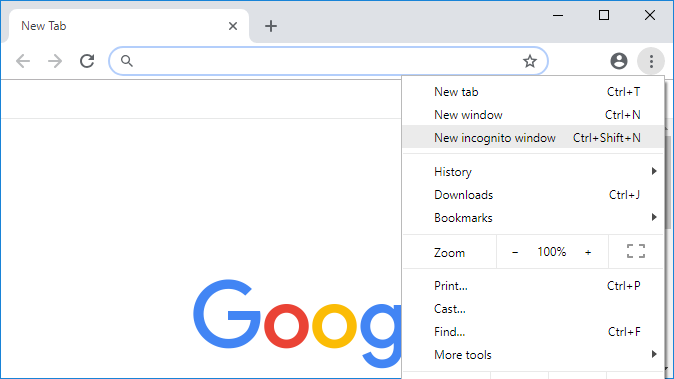Viewport: 674px width, 379px height.
Task: Expand the More tools submenu
Action: tap(533, 355)
